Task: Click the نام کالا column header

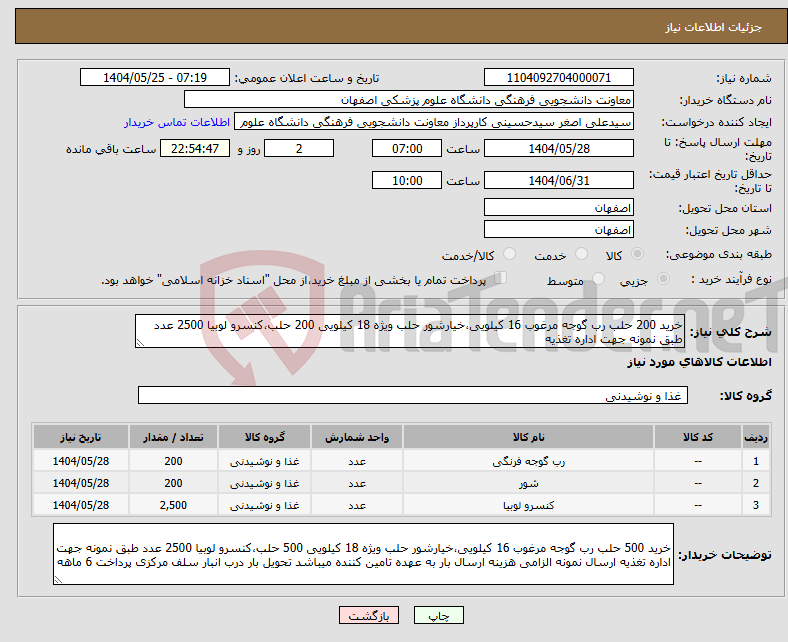Action: 528,437
